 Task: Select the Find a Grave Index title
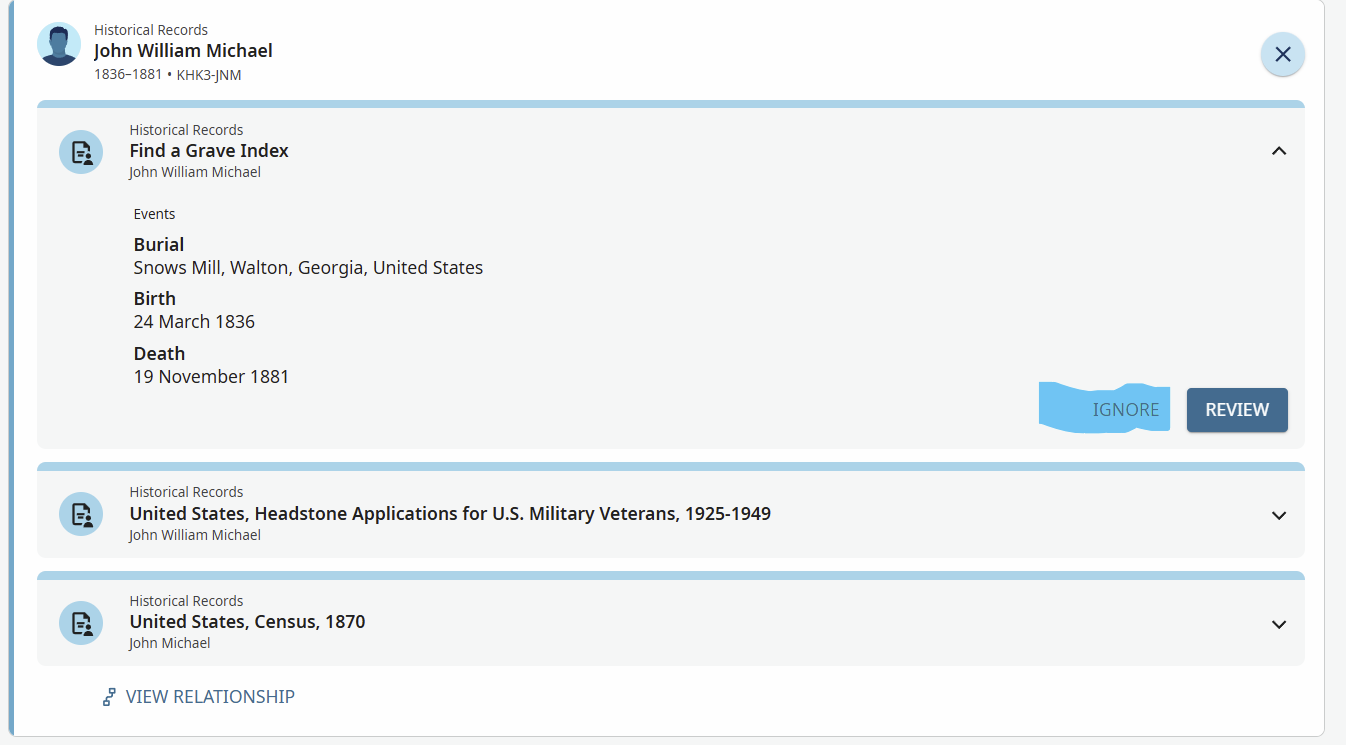tap(209, 151)
